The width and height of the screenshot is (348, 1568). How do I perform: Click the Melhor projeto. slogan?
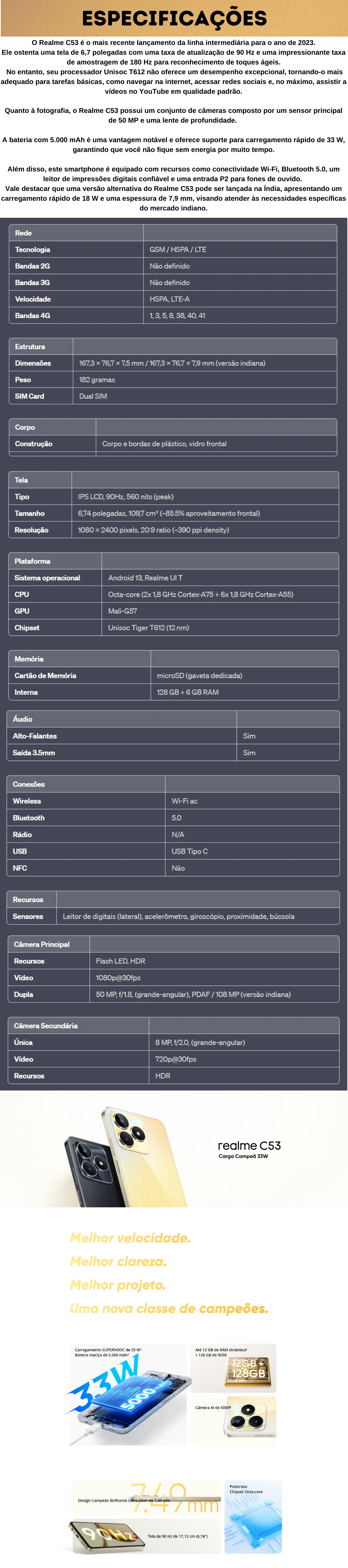[117, 1284]
